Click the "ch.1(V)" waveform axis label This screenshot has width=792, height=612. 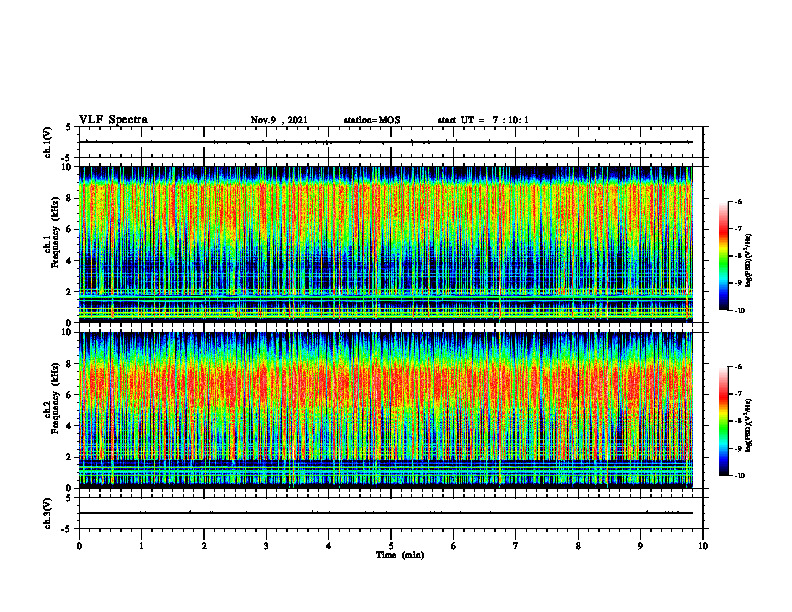[x=48, y=142]
